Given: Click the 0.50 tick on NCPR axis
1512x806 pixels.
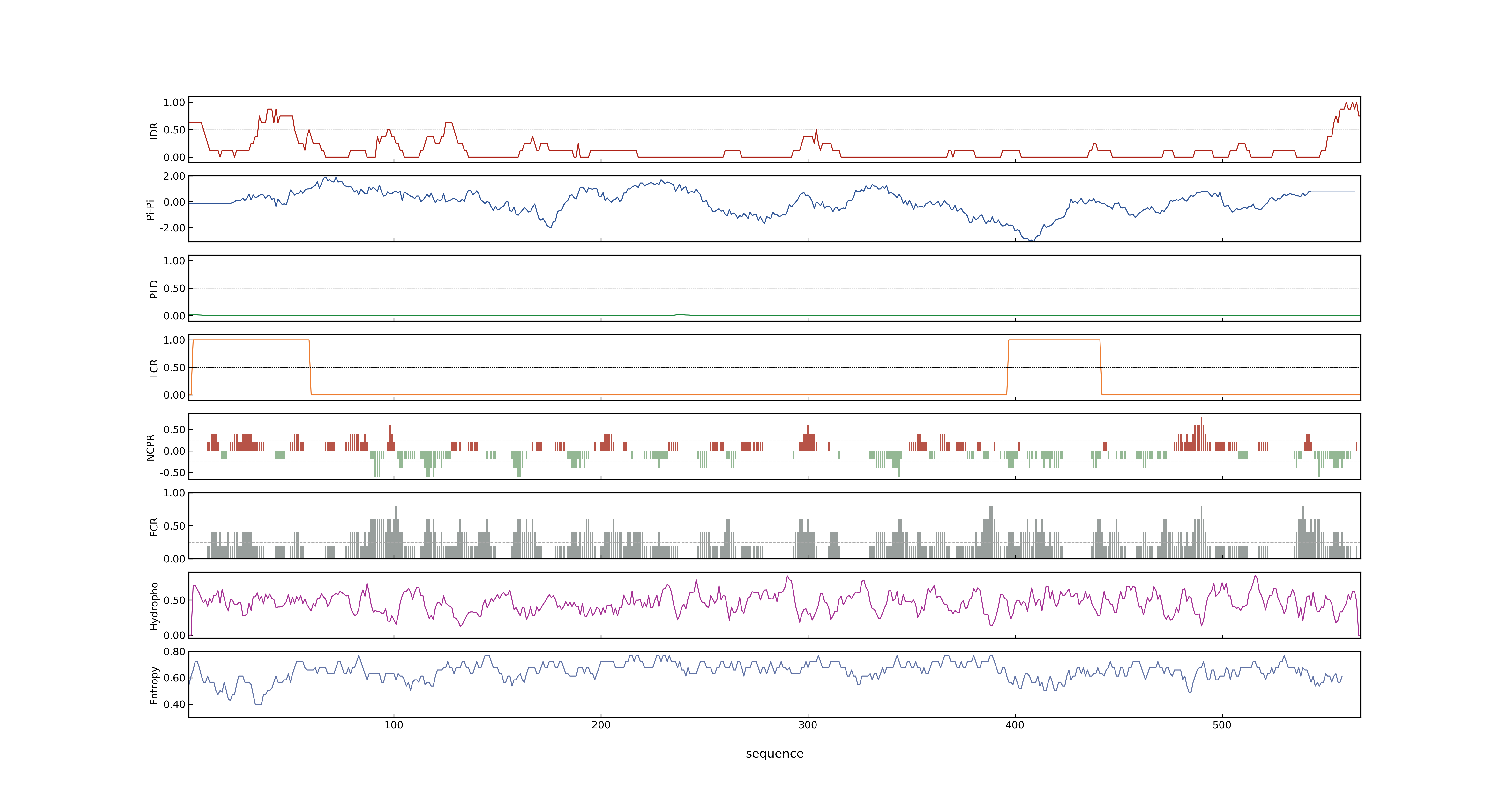Looking at the screenshot, I should coord(174,429).
